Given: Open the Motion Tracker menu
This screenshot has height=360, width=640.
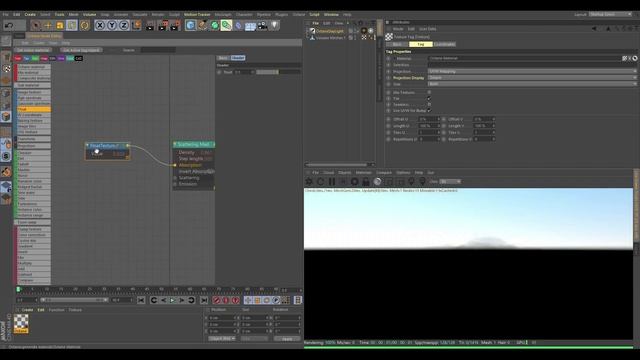Looking at the screenshot, I should pyautogui.click(x=197, y=15).
